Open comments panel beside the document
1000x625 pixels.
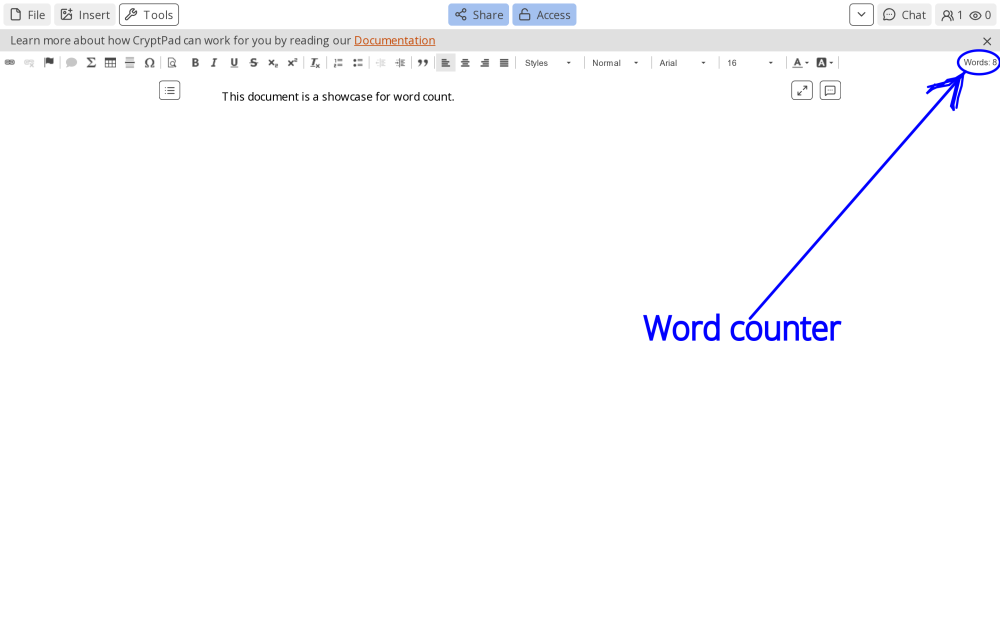[x=830, y=91]
